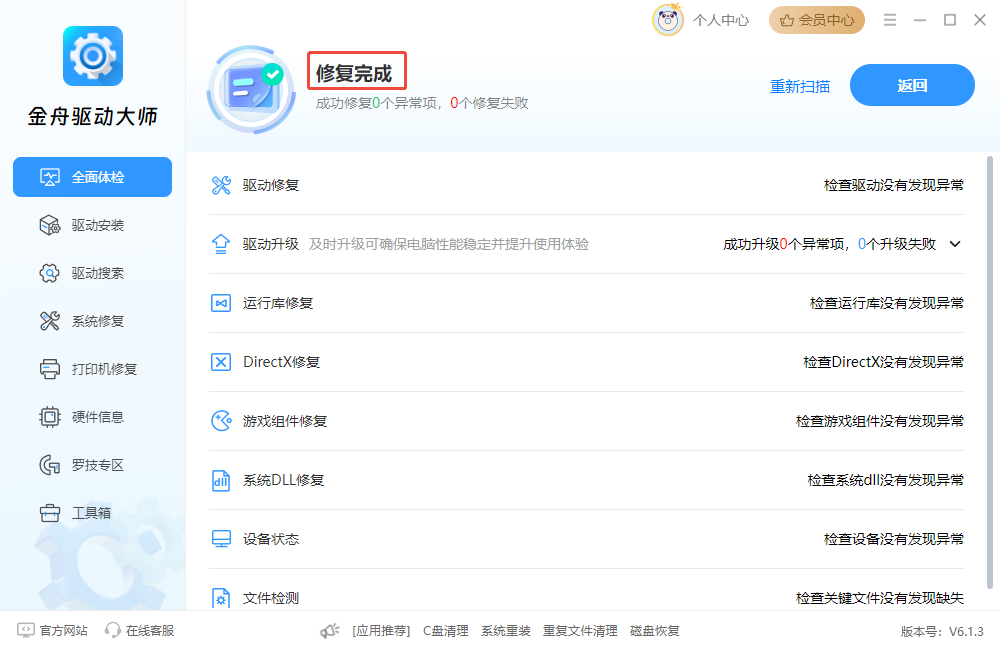The height and width of the screenshot is (650, 1000).
Task: Go to 系统修复 in the sidebar
Action: (92, 321)
